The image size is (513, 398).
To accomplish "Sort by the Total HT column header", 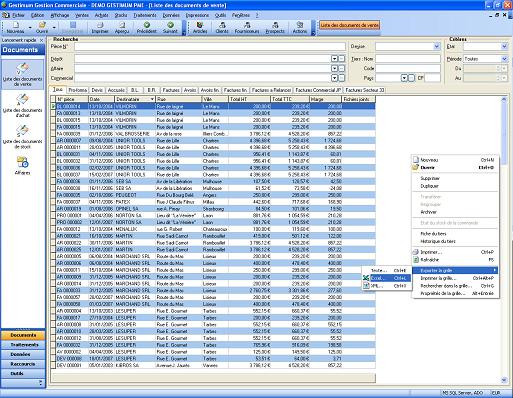I will click(249, 99).
